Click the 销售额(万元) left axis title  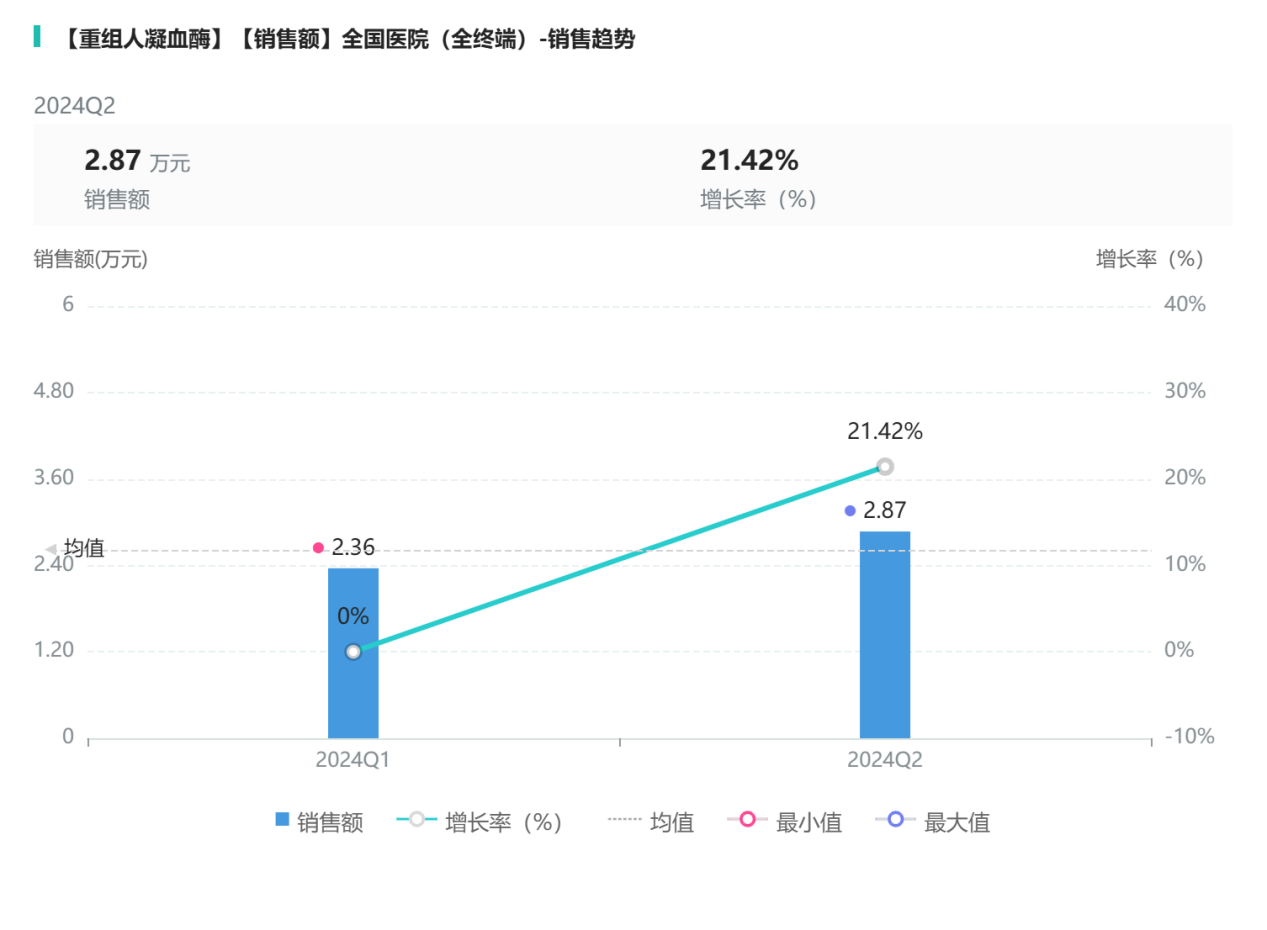point(91,259)
